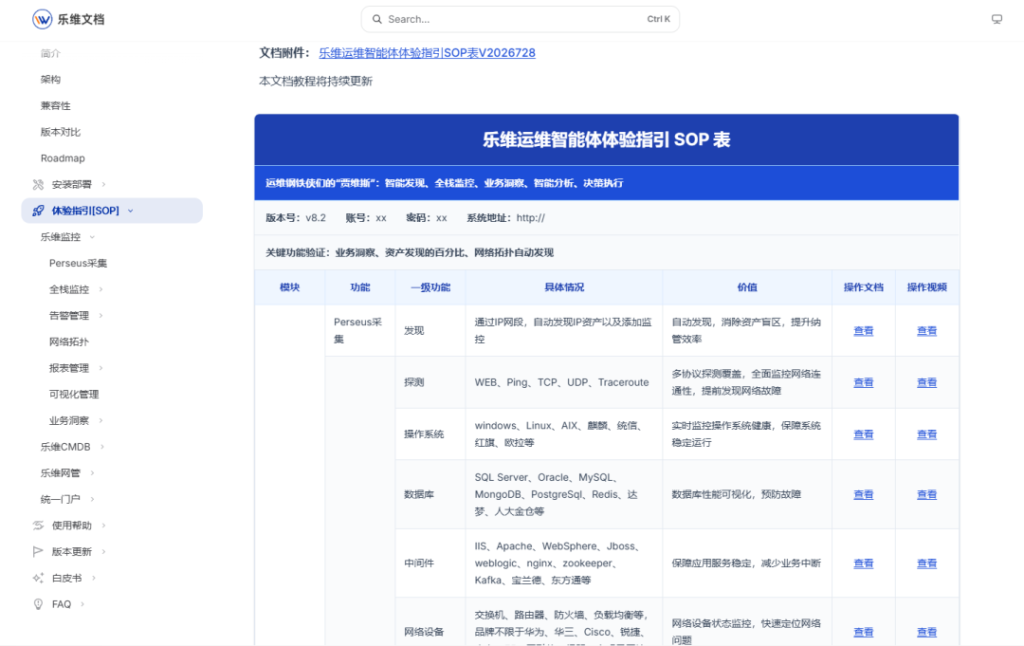
Task: Click the 模块 column header
Action: (289, 287)
